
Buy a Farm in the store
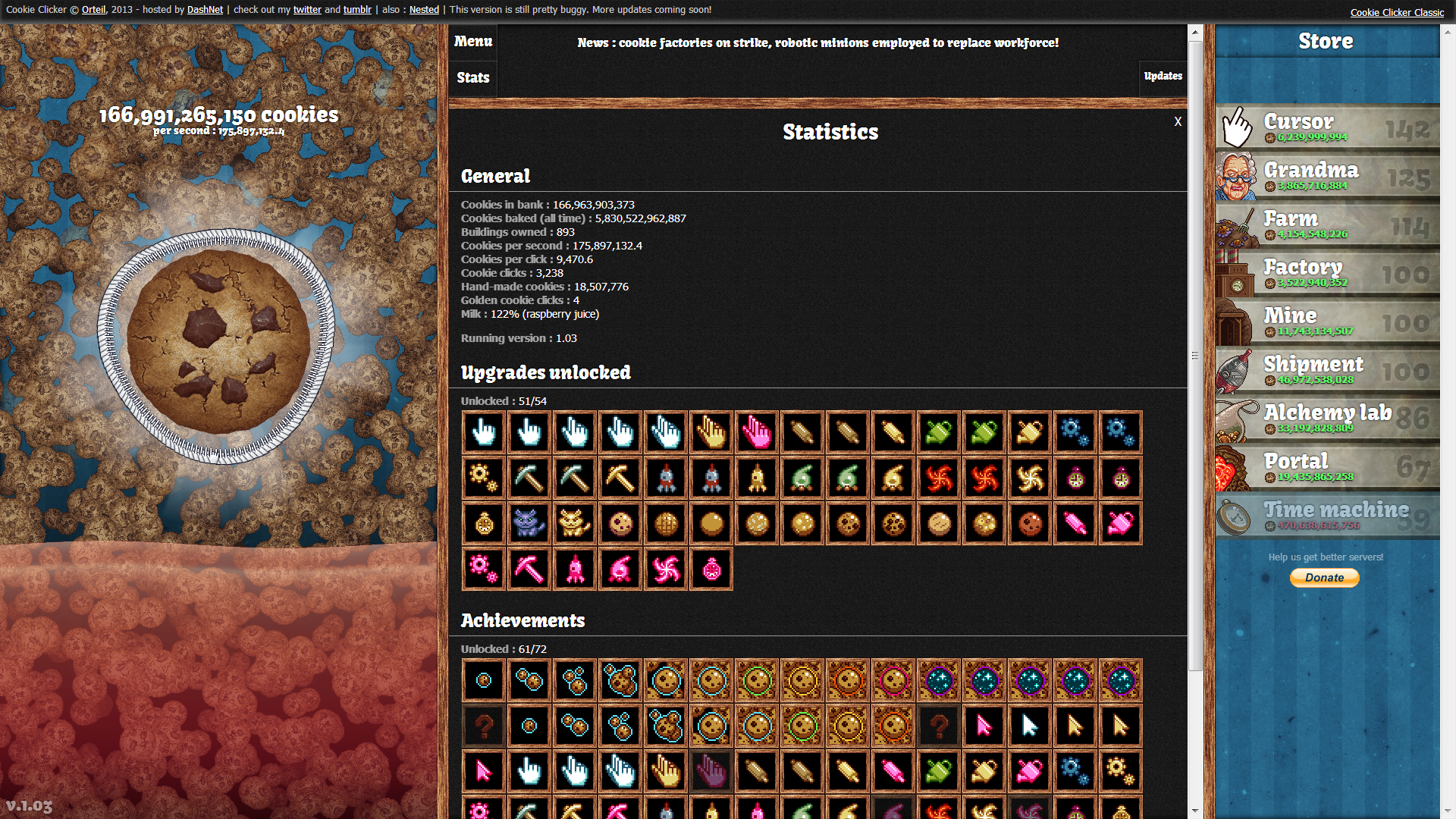pos(1327,224)
